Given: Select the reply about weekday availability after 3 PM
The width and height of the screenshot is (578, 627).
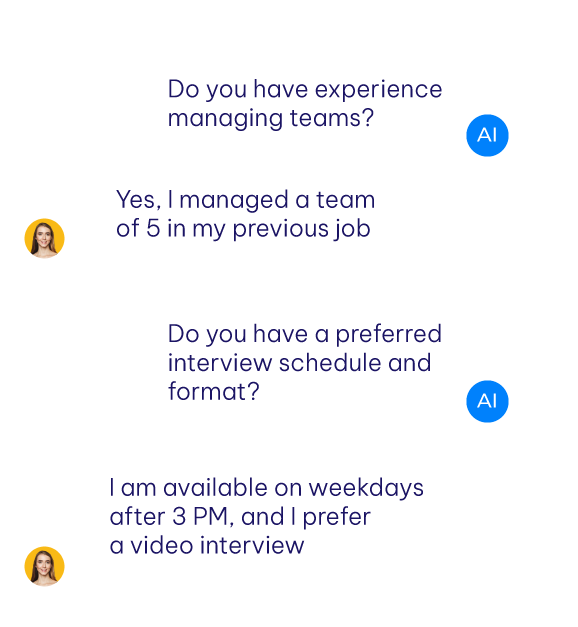Looking at the screenshot, I should click(x=266, y=517).
